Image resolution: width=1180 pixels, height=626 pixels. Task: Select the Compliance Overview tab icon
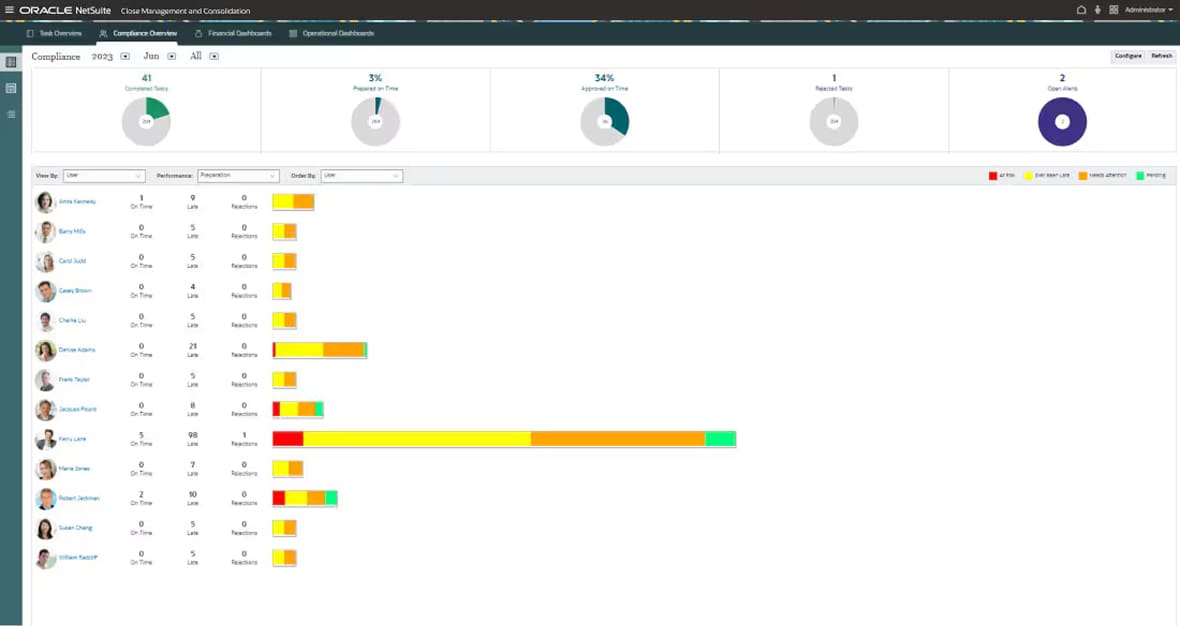(101, 33)
